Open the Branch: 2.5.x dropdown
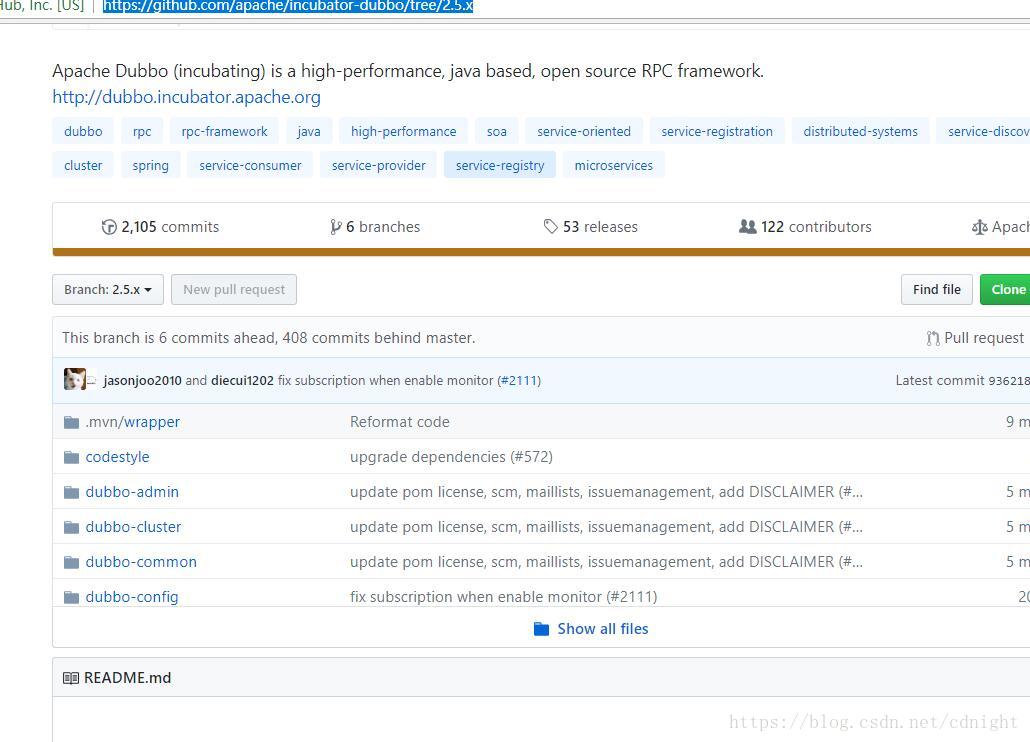The height and width of the screenshot is (742, 1030). [108, 290]
